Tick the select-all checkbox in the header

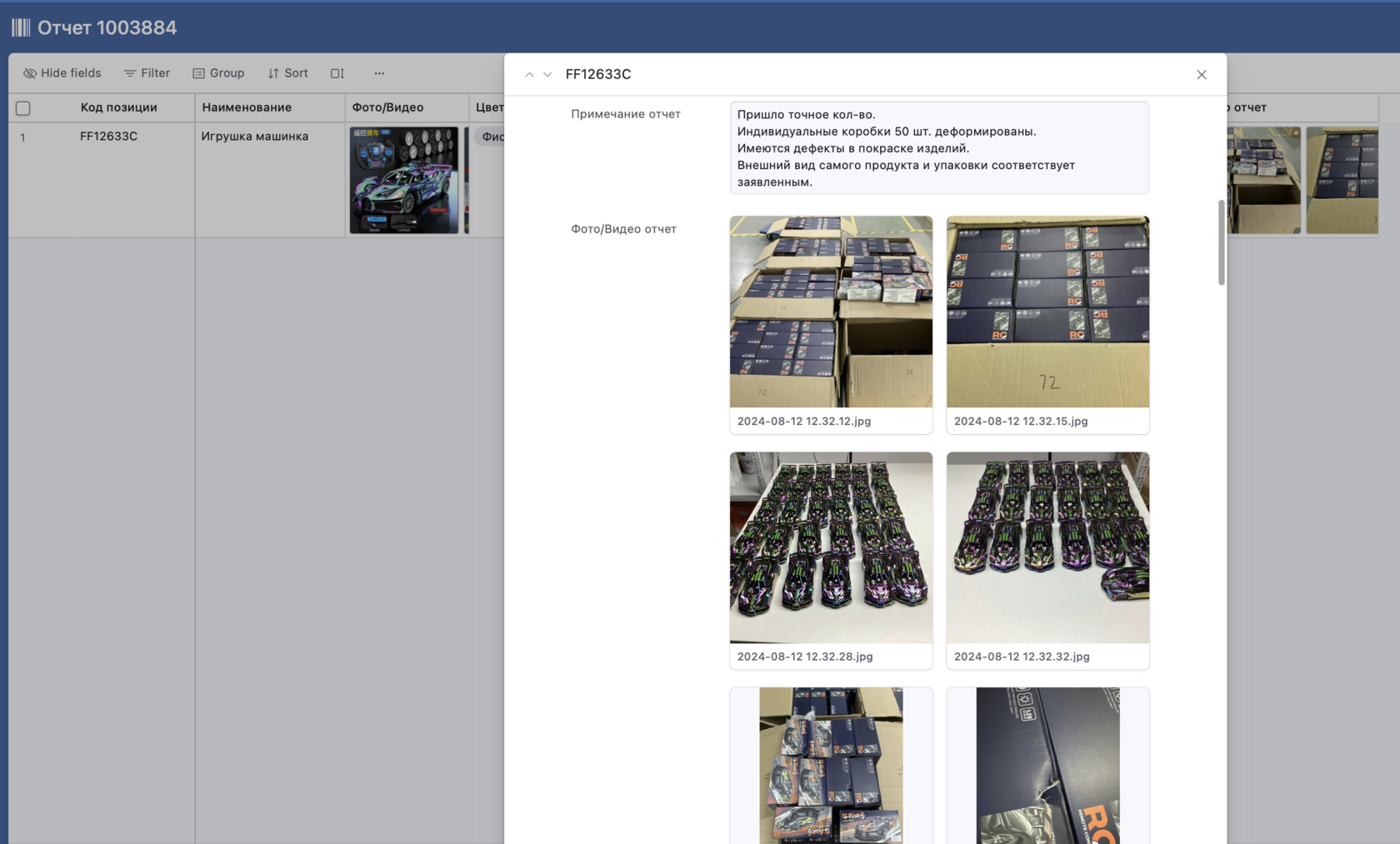(23, 108)
